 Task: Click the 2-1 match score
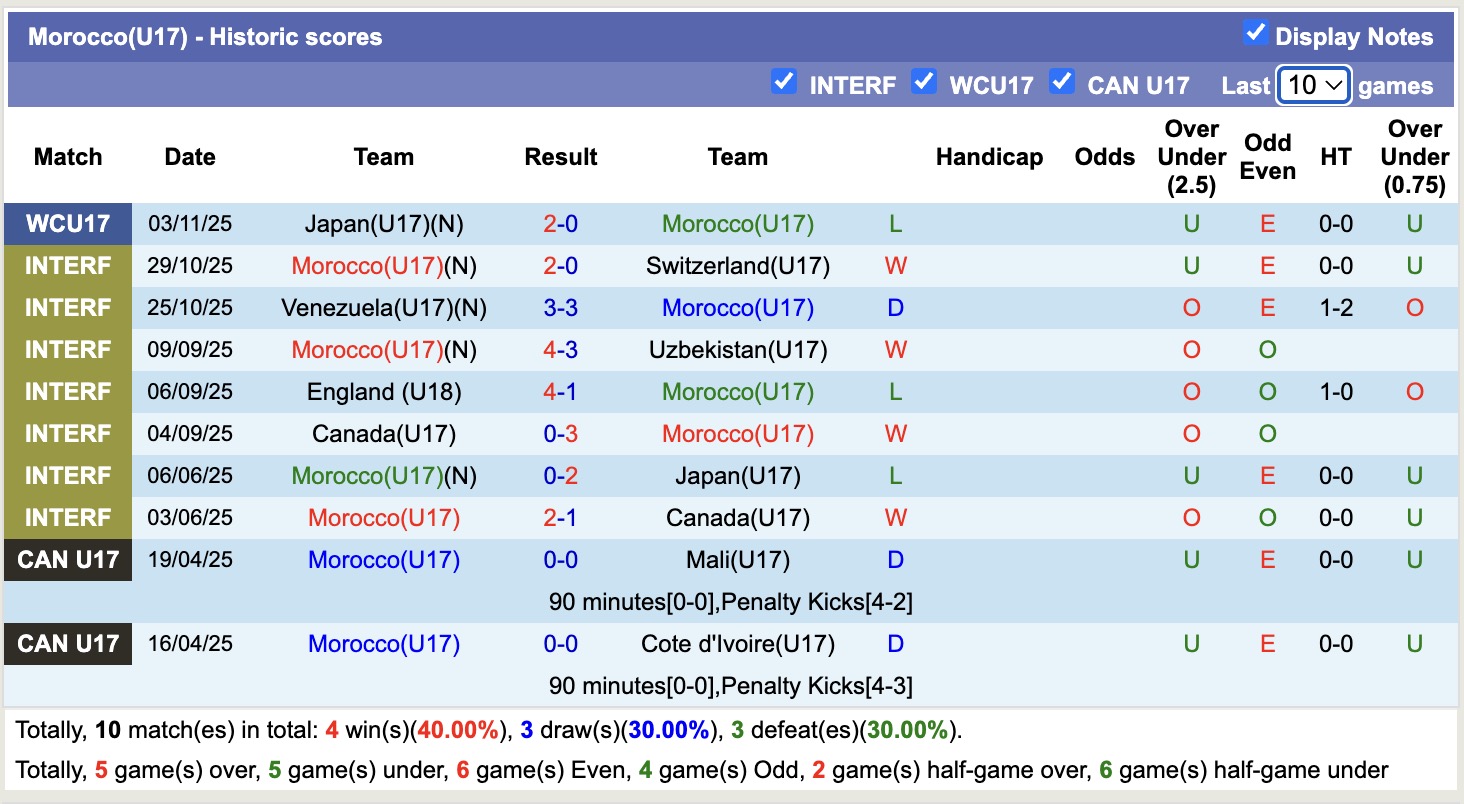click(x=560, y=518)
